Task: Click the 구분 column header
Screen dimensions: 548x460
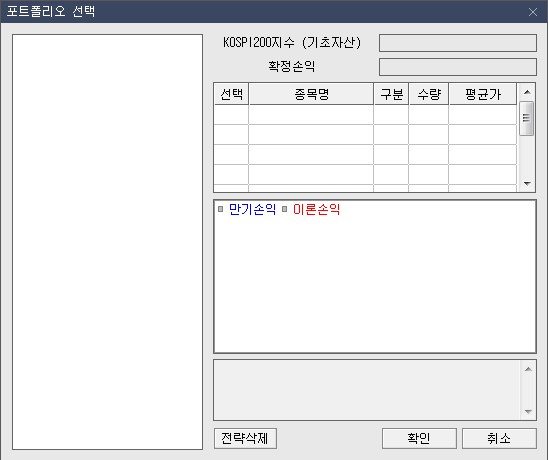Action: tap(391, 94)
